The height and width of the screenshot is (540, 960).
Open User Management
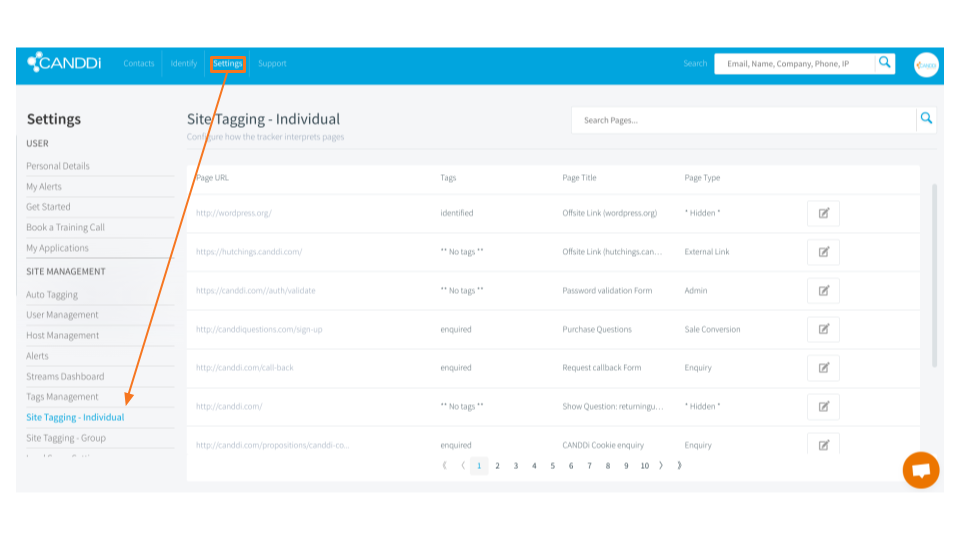[62, 315]
